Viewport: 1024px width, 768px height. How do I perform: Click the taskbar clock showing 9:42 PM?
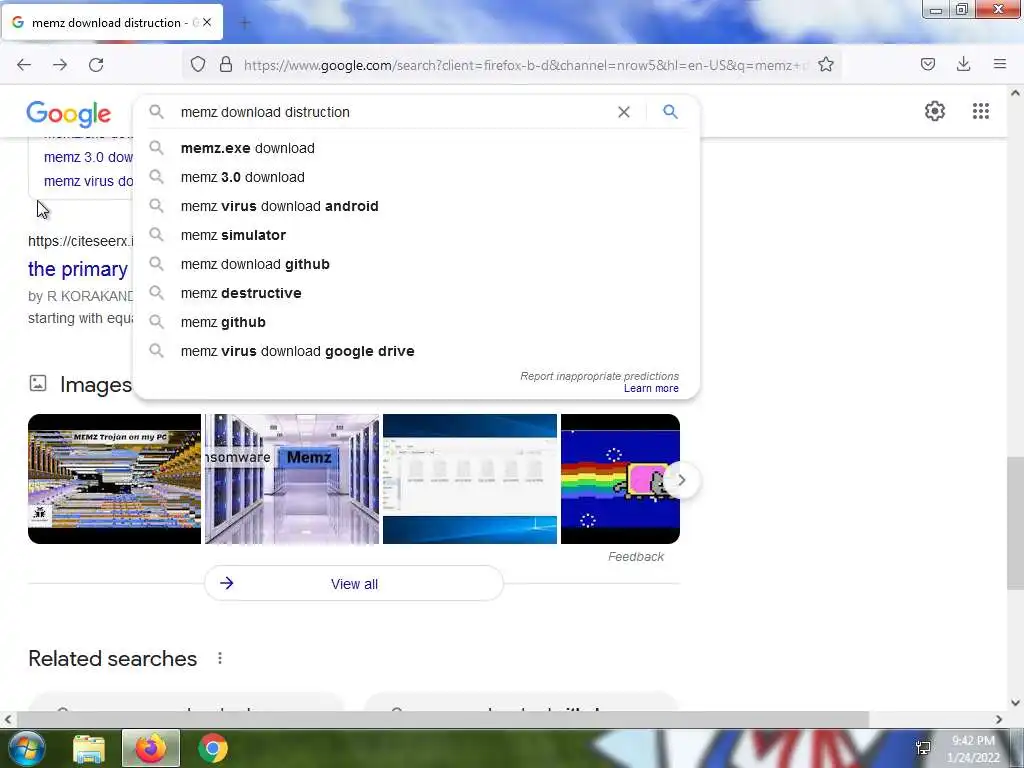click(x=973, y=749)
